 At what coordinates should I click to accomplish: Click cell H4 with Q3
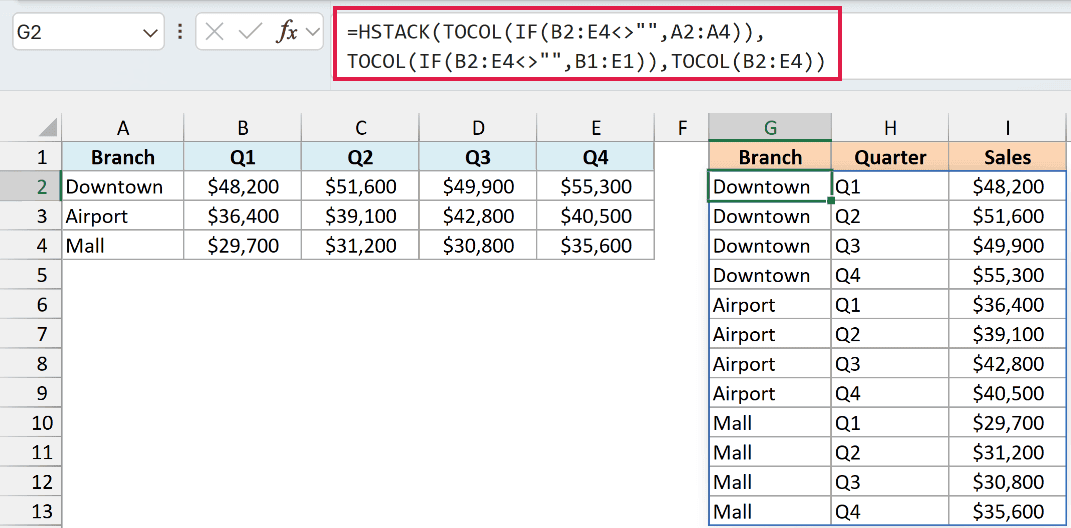click(x=890, y=245)
